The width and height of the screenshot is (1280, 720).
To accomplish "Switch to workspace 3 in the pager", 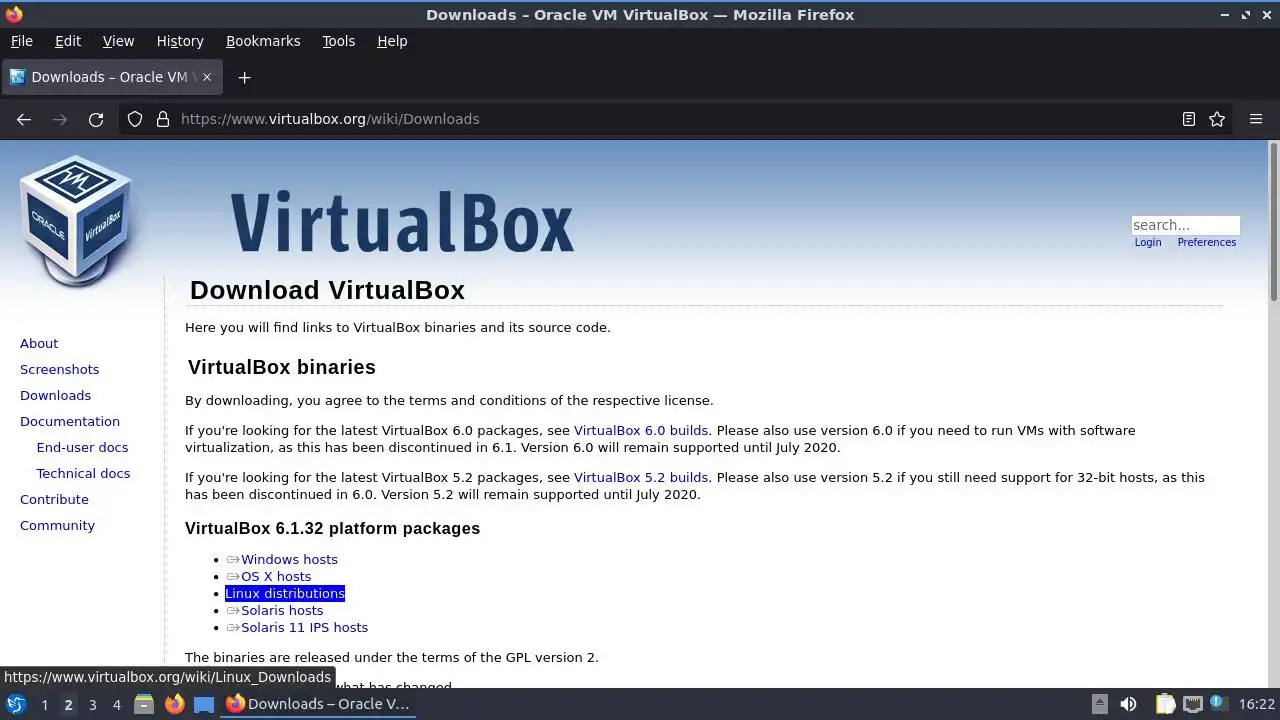I will pyautogui.click(x=92, y=705).
